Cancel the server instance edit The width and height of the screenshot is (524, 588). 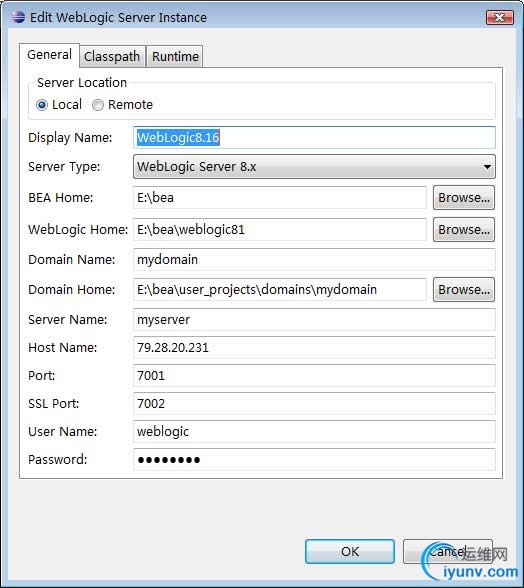pos(447,552)
